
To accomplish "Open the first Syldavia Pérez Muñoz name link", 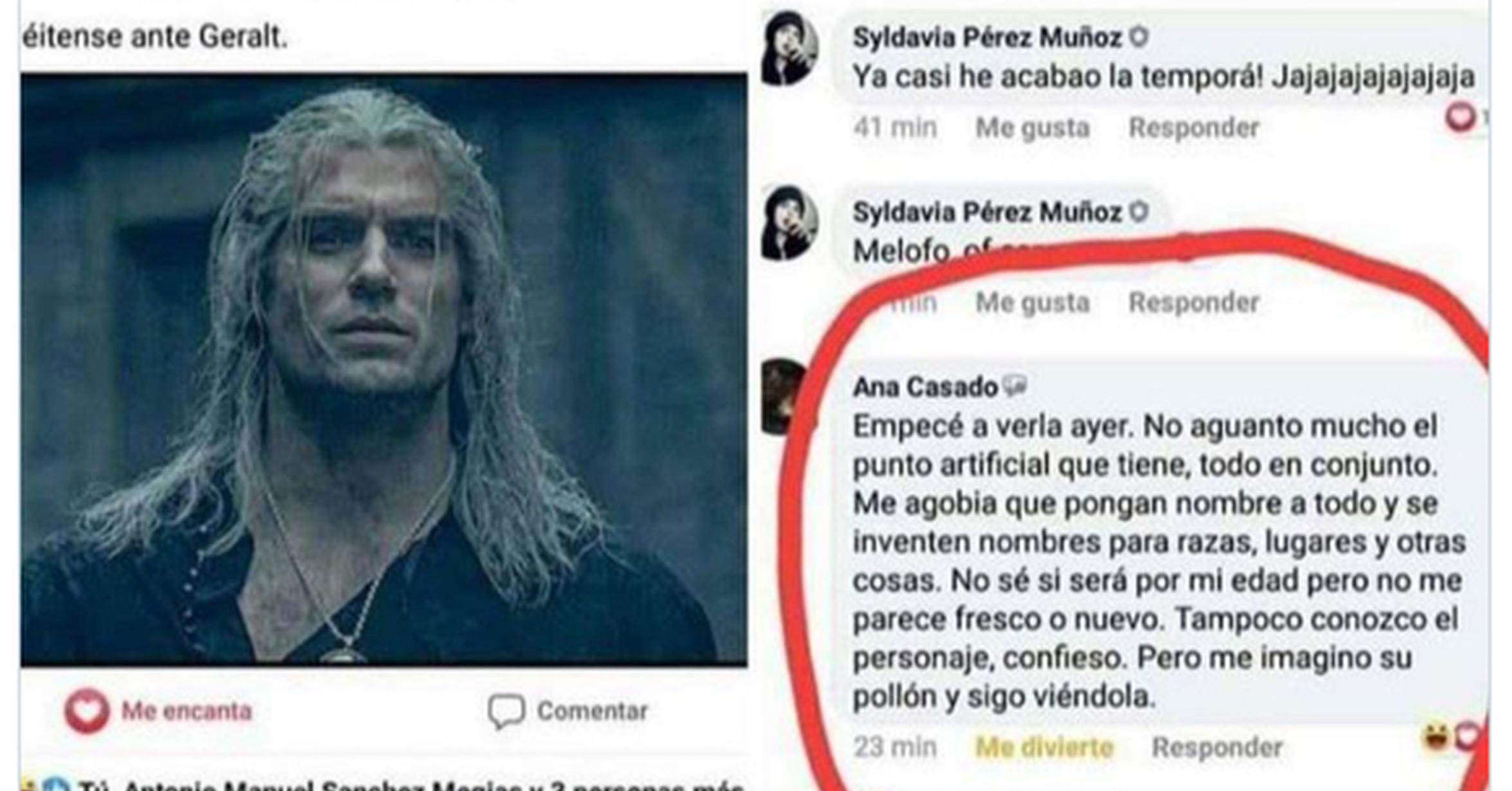I will (987, 38).
